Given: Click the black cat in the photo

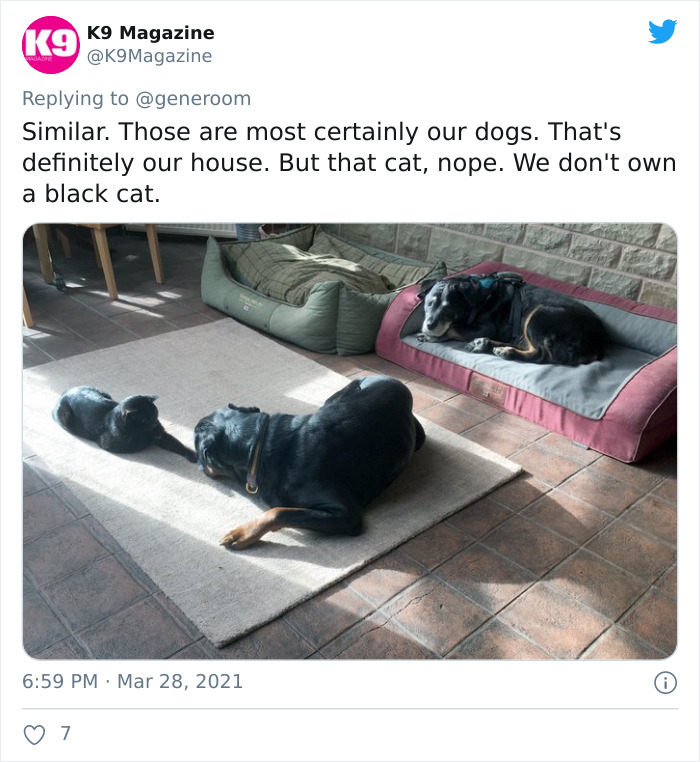Looking at the screenshot, I should pos(122,421).
